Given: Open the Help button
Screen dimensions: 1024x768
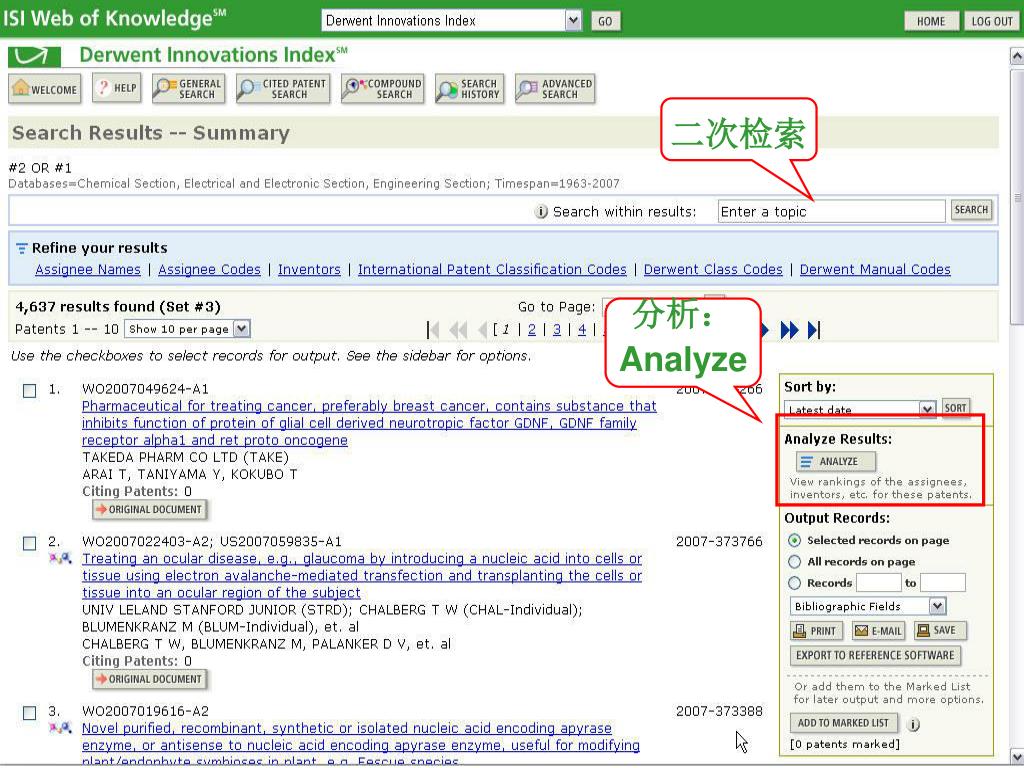Looking at the screenshot, I should (117, 88).
